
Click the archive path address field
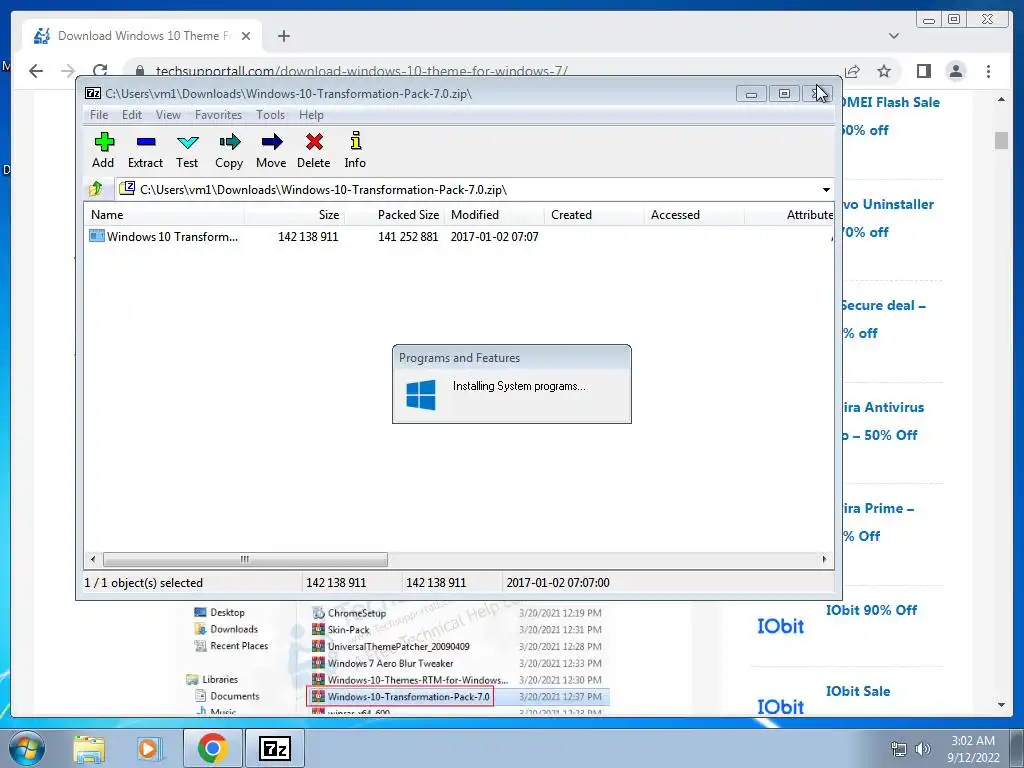[467, 190]
